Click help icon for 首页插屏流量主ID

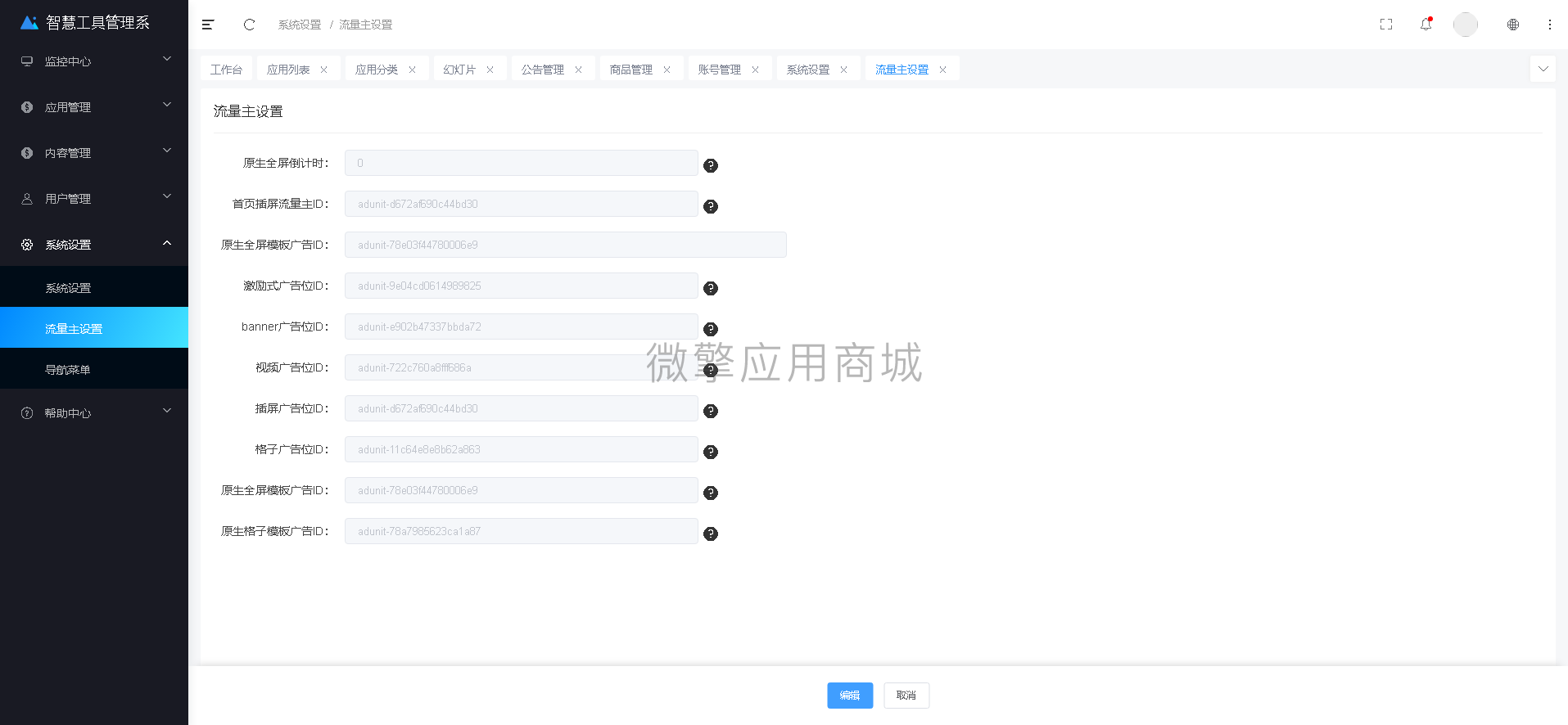click(711, 206)
